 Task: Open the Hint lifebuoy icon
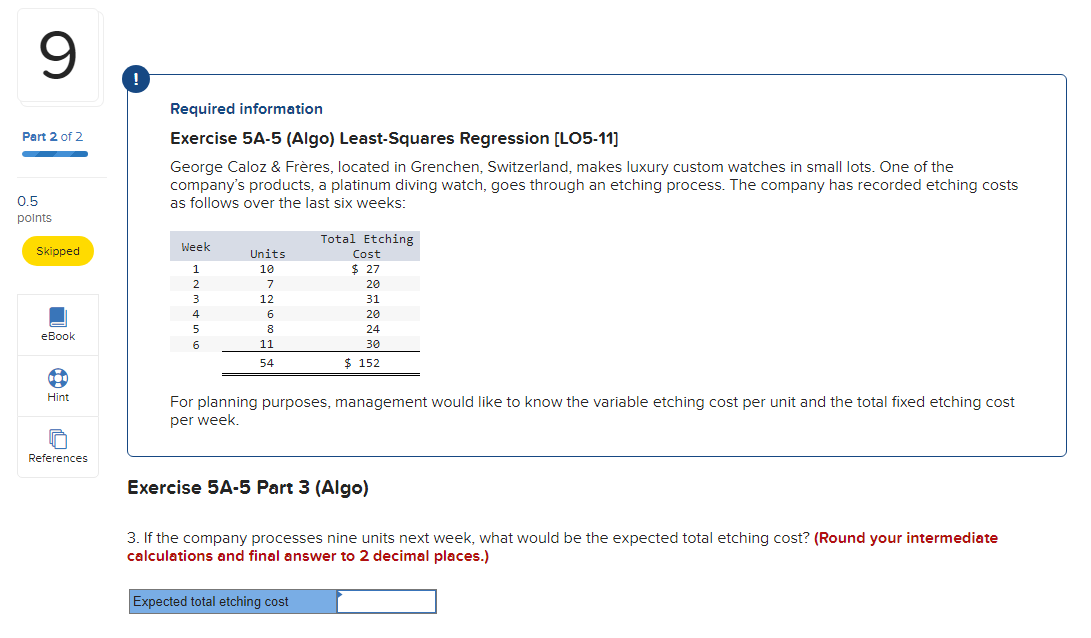pos(58,378)
